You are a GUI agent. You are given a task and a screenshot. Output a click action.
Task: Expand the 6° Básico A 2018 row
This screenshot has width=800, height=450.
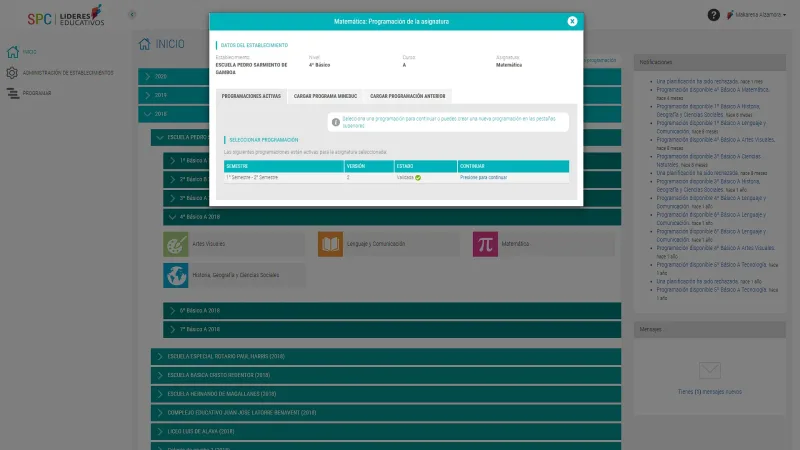point(392,311)
